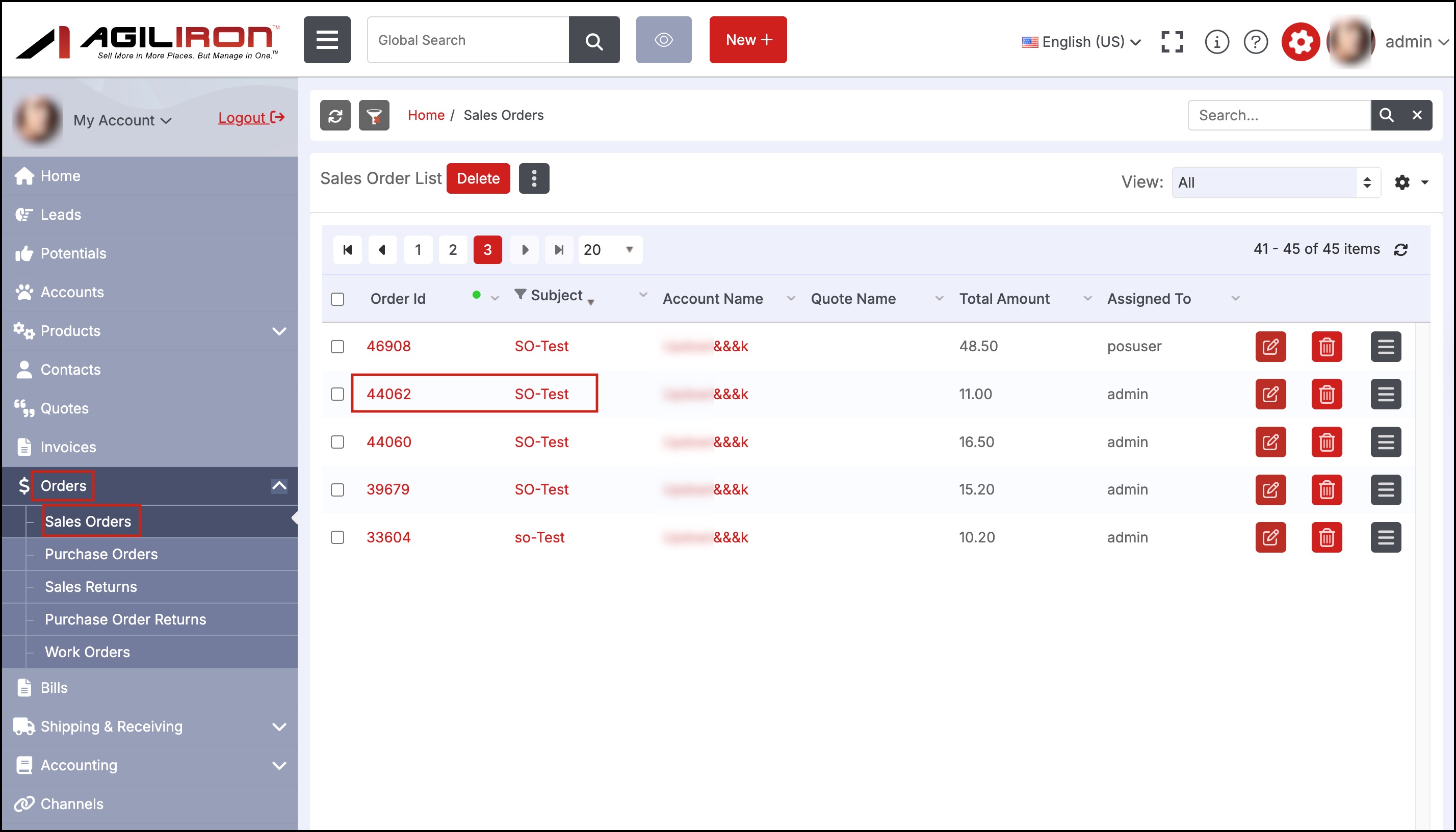Go to the first page of results
This screenshot has width=1456, height=832.
(x=347, y=250)
